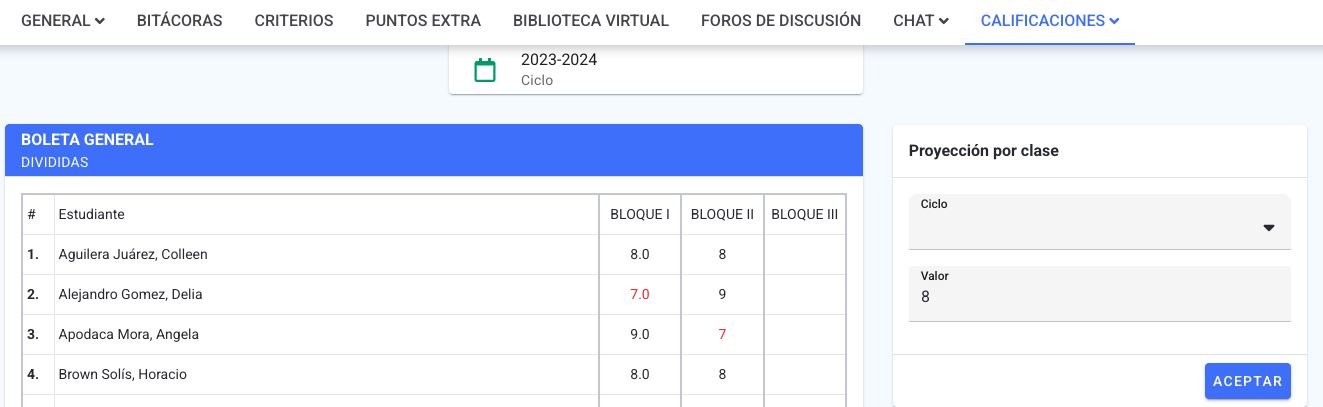
Task: Select the 2023-2024 Ciclo card
Action: tap(656, 70)
